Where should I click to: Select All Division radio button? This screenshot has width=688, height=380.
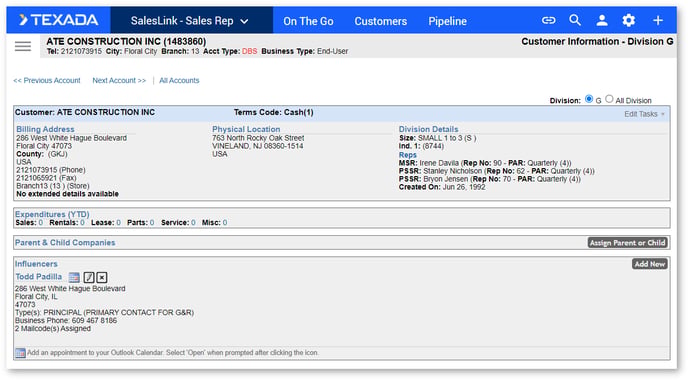pyautogui.click(x=609, y=99)
